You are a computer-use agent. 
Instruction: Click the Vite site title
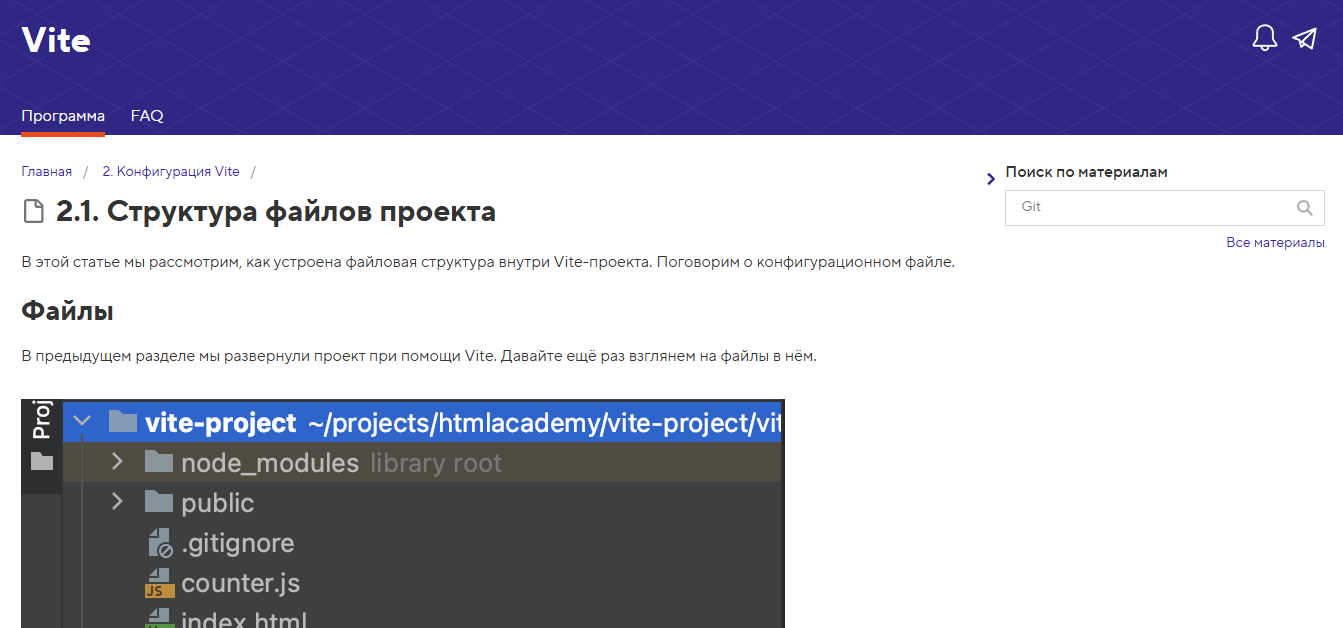(x=56, y=40)
